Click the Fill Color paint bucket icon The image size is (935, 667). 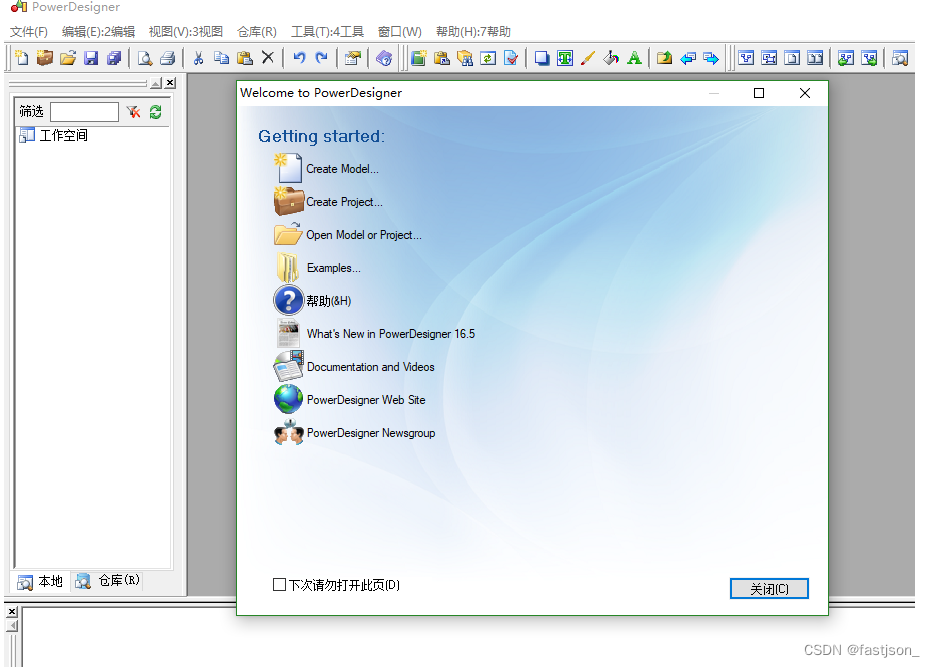coord(611,58)
